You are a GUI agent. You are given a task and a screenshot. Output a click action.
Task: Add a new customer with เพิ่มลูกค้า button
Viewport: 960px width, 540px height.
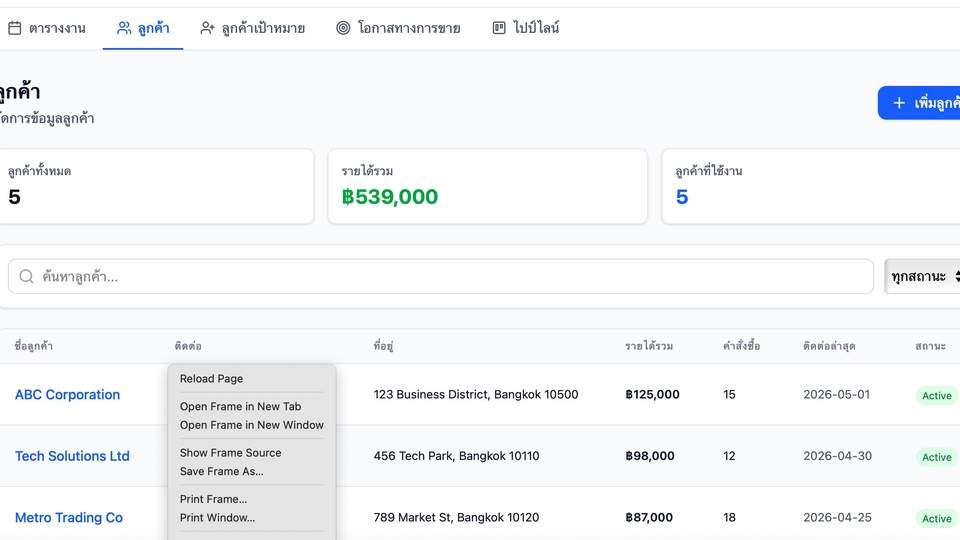point(919,103)
